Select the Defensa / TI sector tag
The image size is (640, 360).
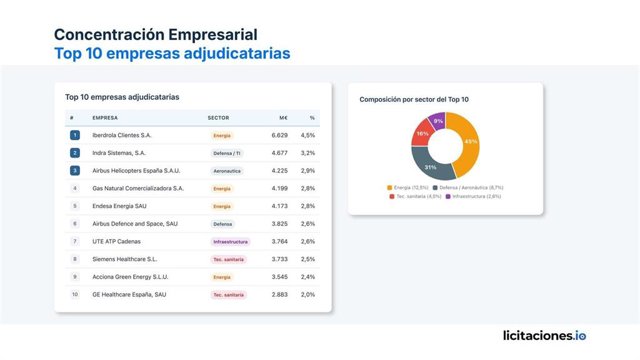227,153
